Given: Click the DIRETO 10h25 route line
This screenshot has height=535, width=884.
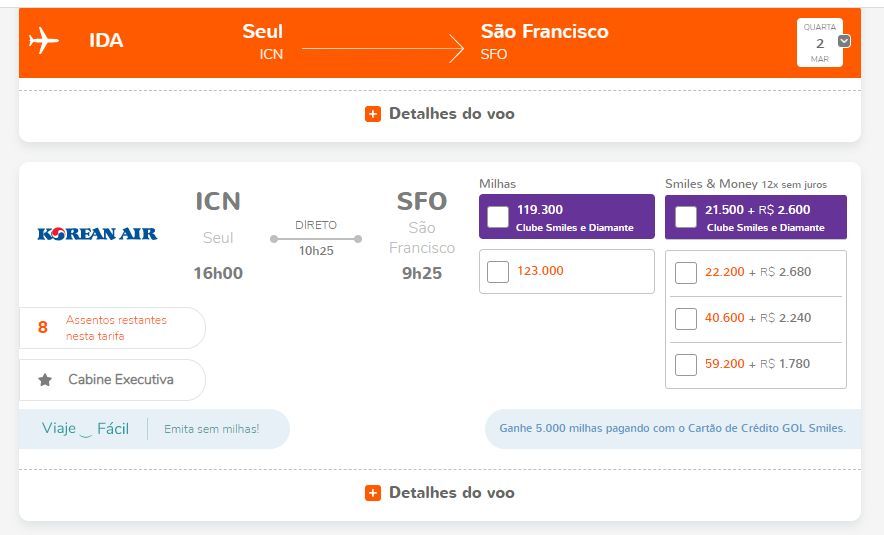Looking at the screenshot, I should 316,239.
